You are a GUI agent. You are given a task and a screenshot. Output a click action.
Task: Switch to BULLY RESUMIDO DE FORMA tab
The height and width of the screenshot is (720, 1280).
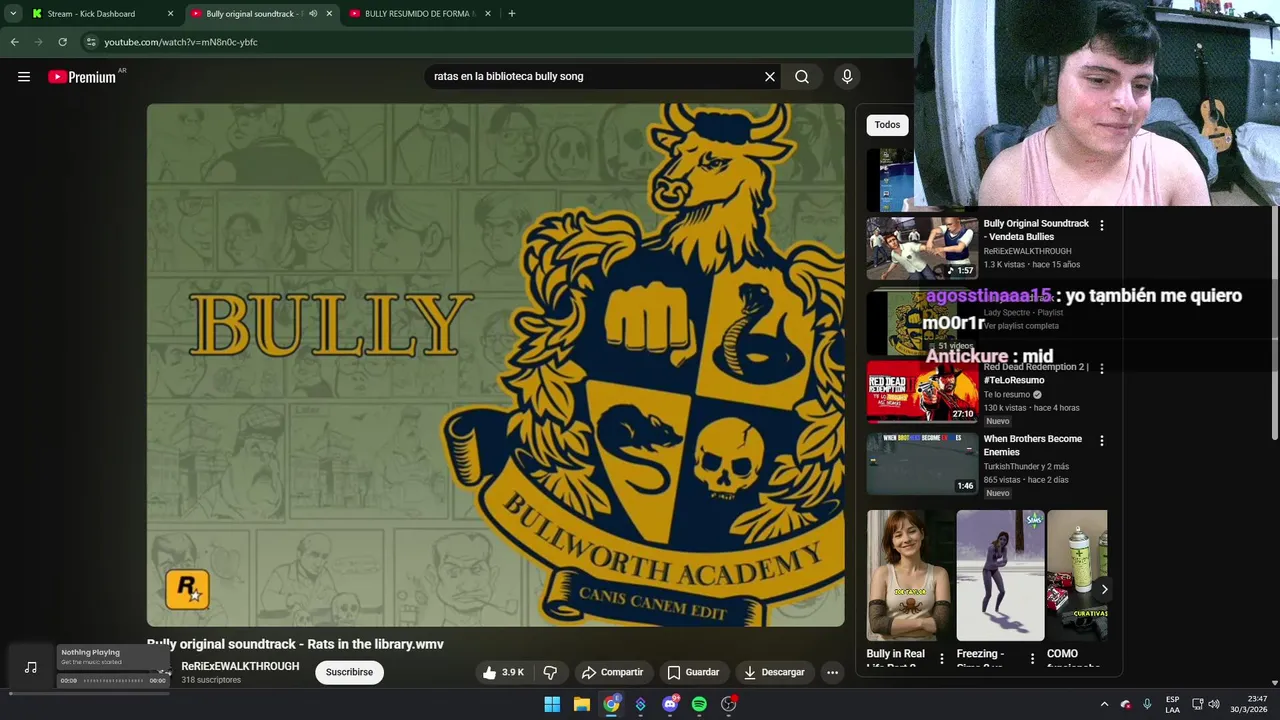(409, 14)
